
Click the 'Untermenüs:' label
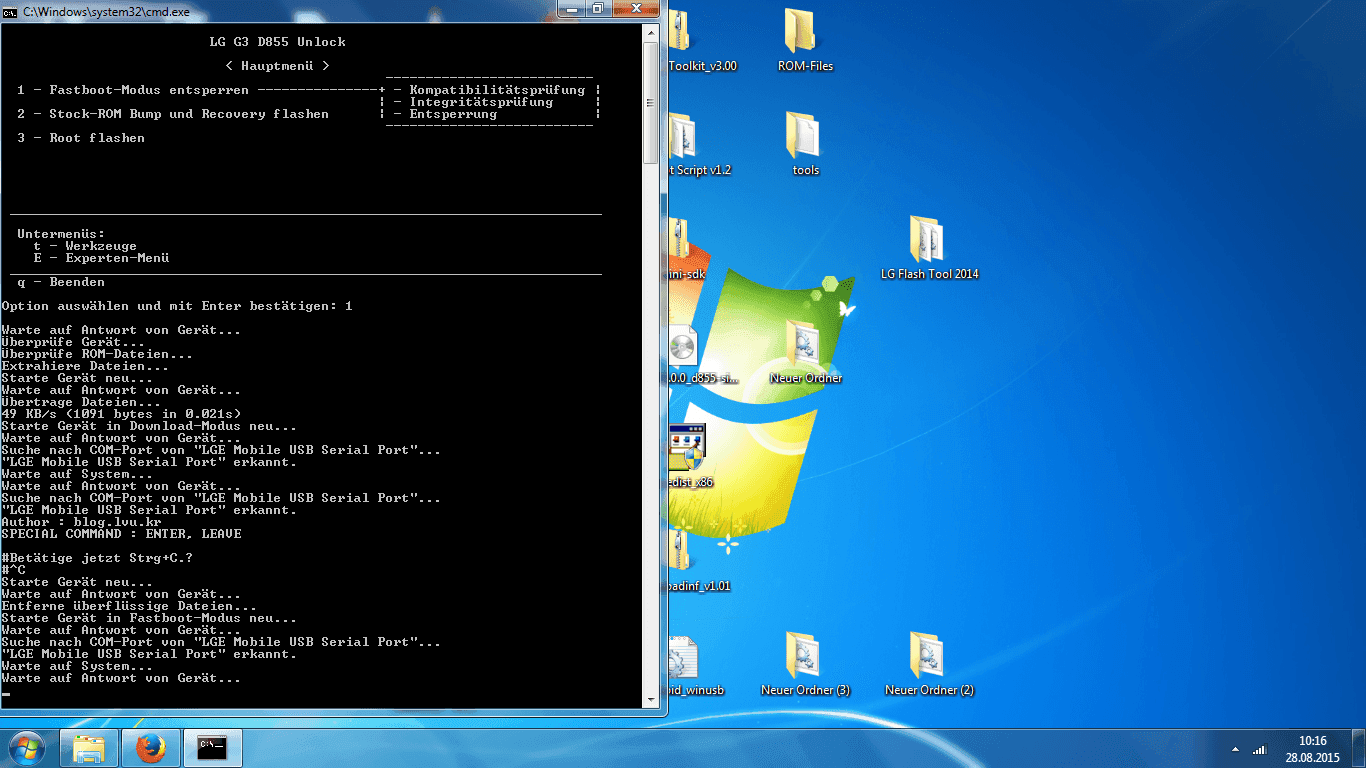click(x=61, y=234)
